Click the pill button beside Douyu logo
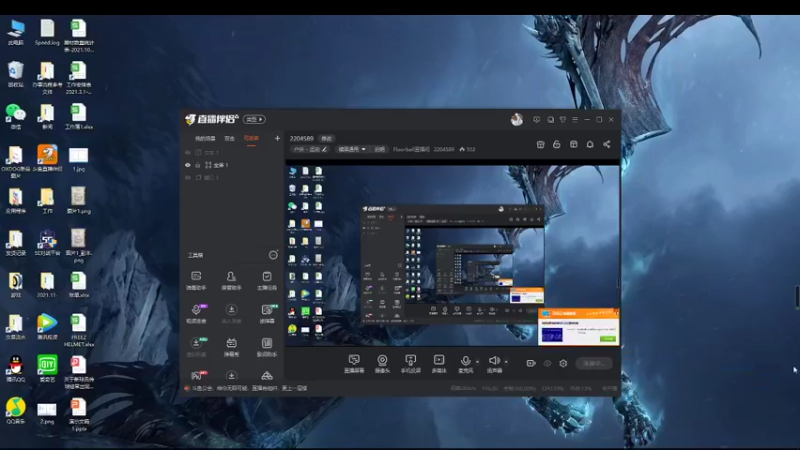The width and height of the screenshot is (800, 450). (254, 119)
